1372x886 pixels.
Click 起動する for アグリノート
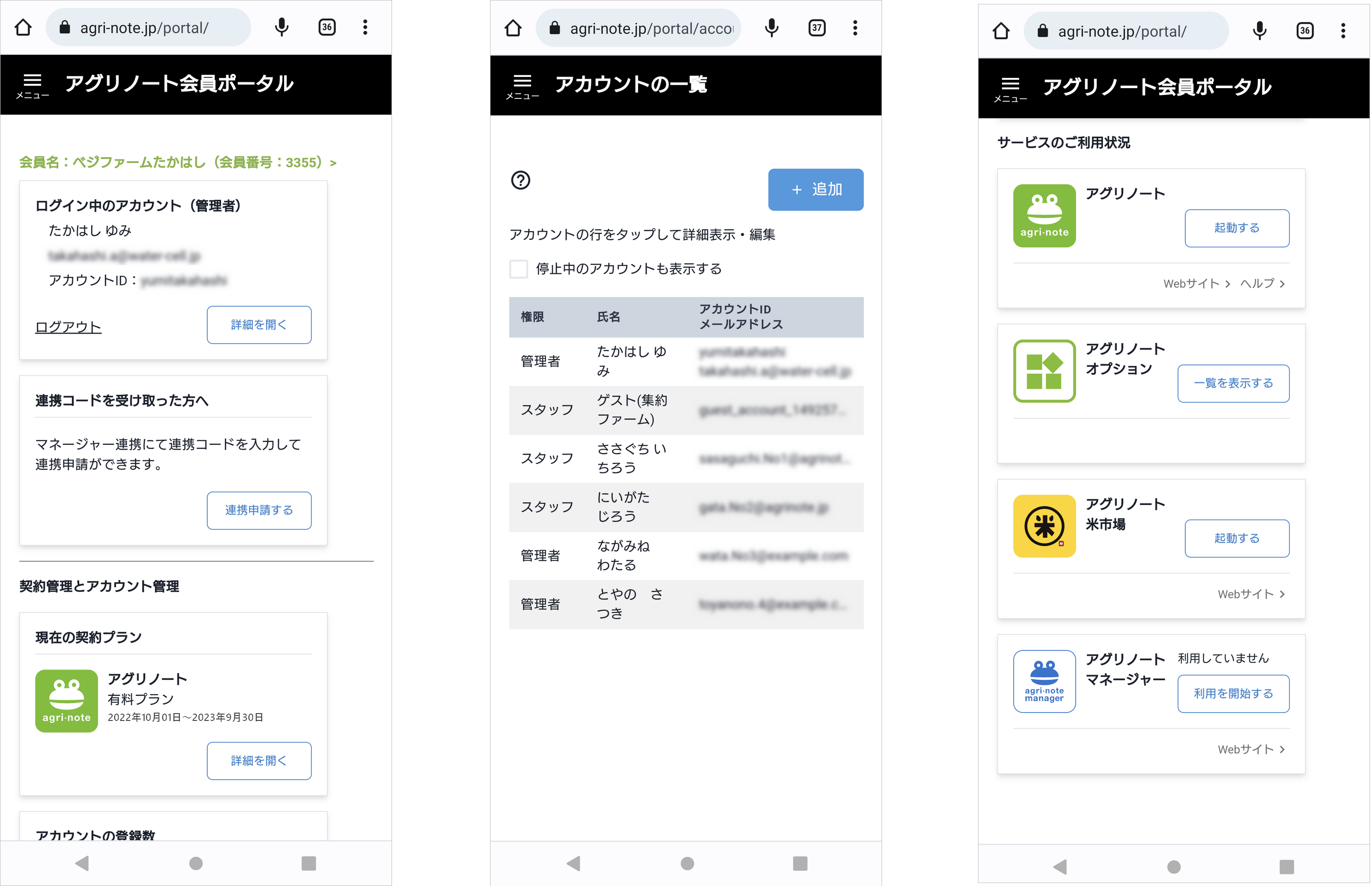(x=1237, y=228)
